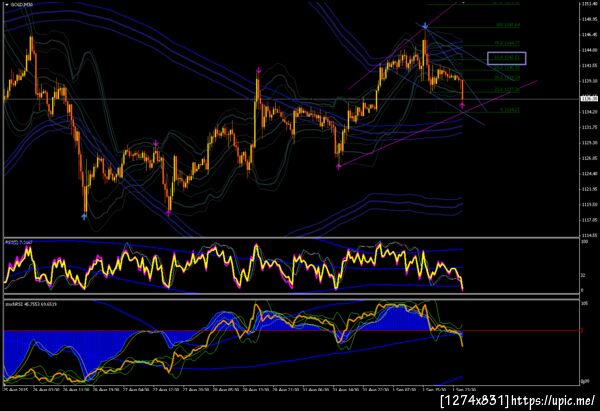This screenshot has height=411, width=600.
Task: Click the 100 scale value in RSI panel
Action: 584,242
